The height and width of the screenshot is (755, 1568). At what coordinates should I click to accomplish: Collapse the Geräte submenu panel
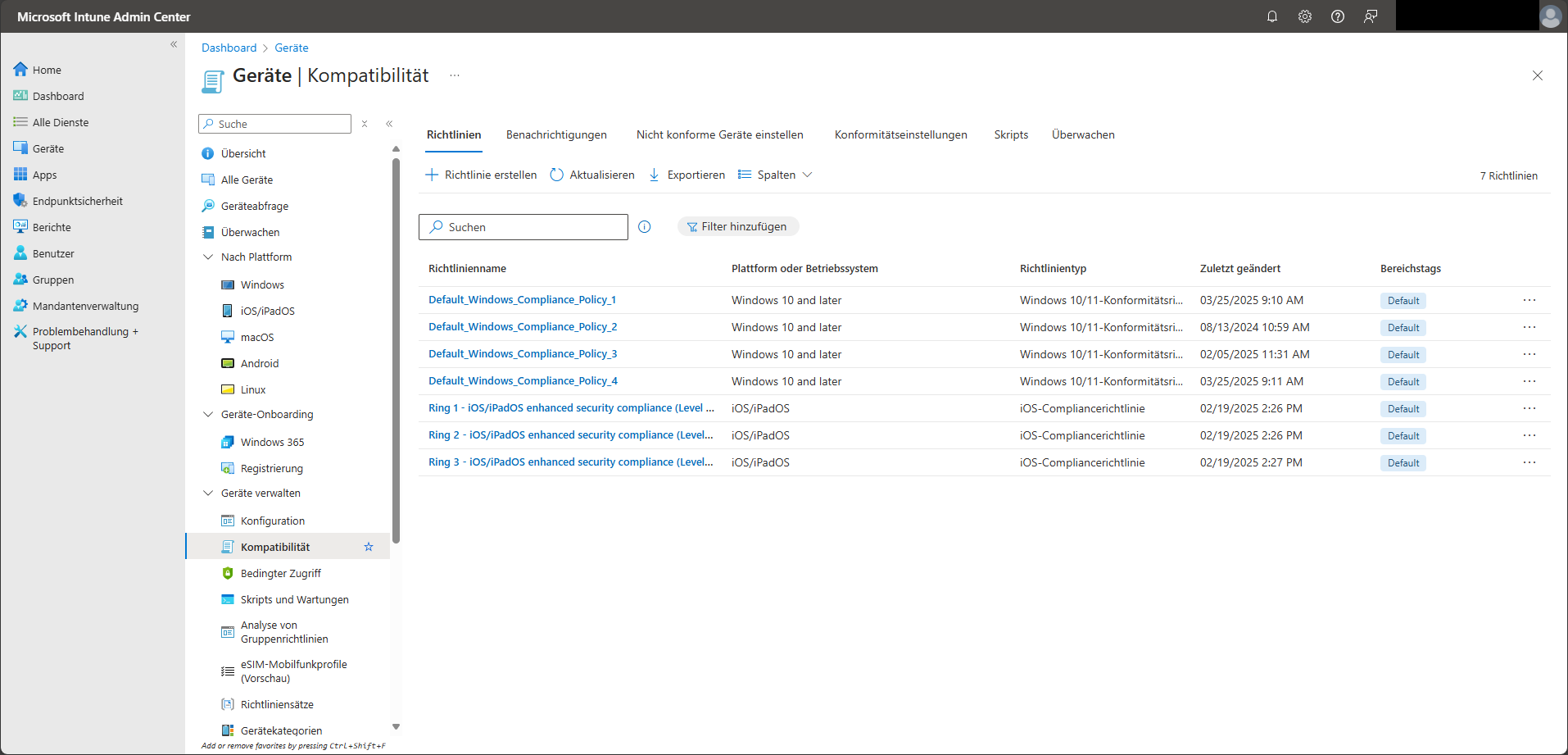pyautogui.click(x=389, y=124)
